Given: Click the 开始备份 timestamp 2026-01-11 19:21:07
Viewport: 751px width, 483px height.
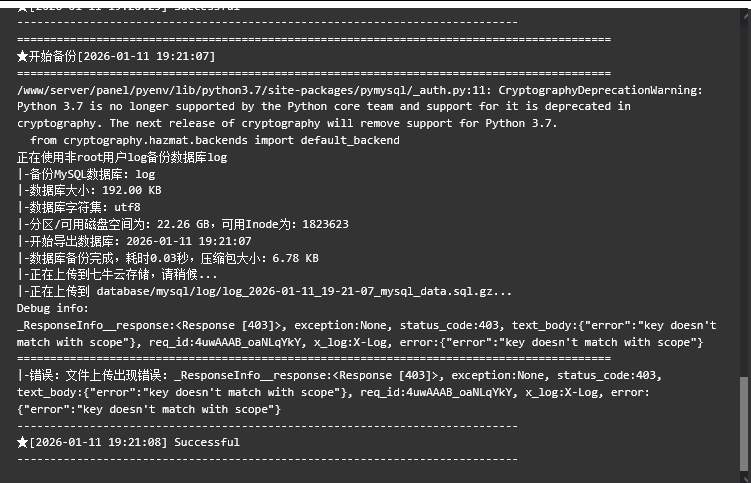Looking at the screenshot, I should (x=149, y=57).
